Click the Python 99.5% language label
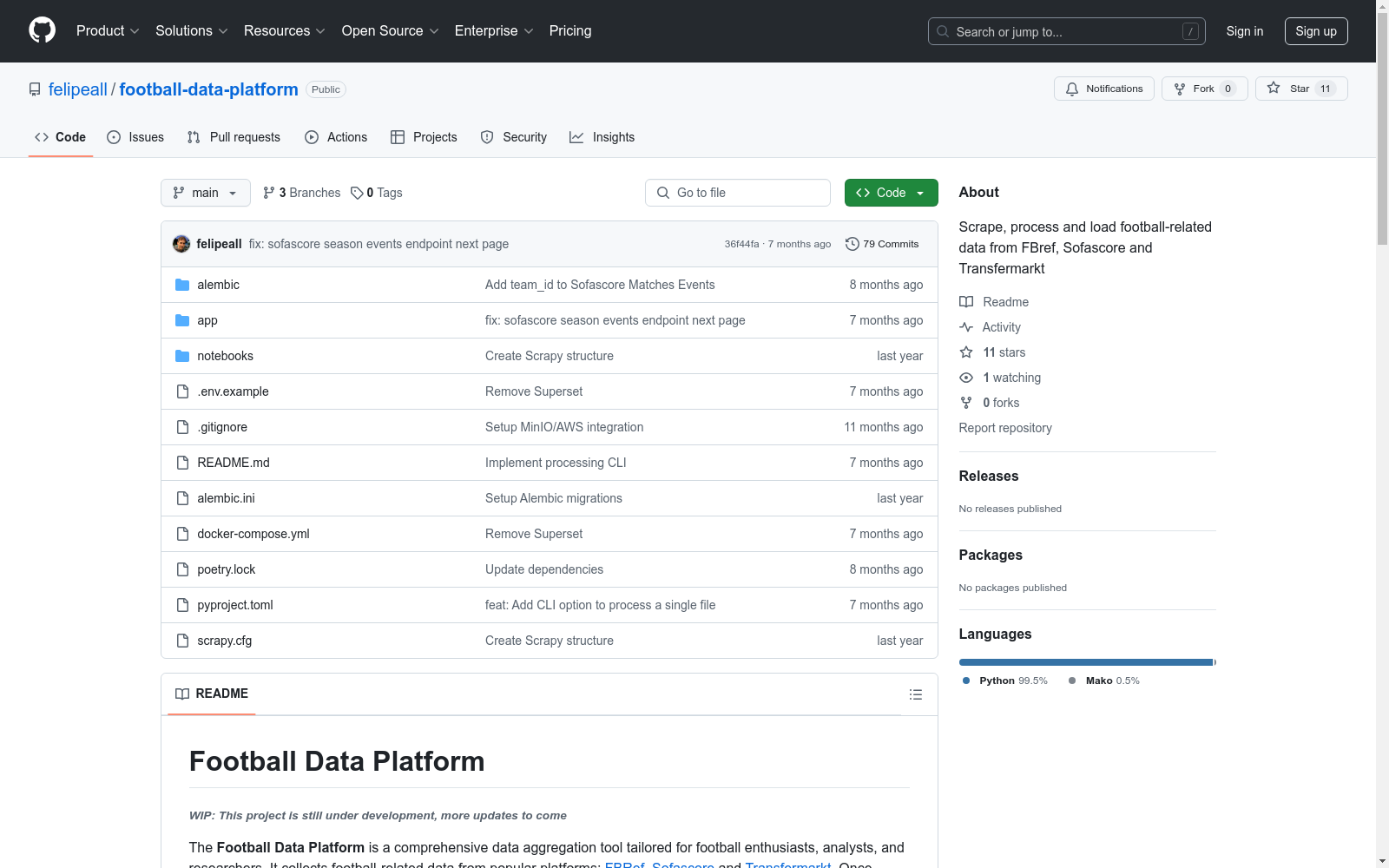This screenshot has height=868, width=1389. 1005,681
